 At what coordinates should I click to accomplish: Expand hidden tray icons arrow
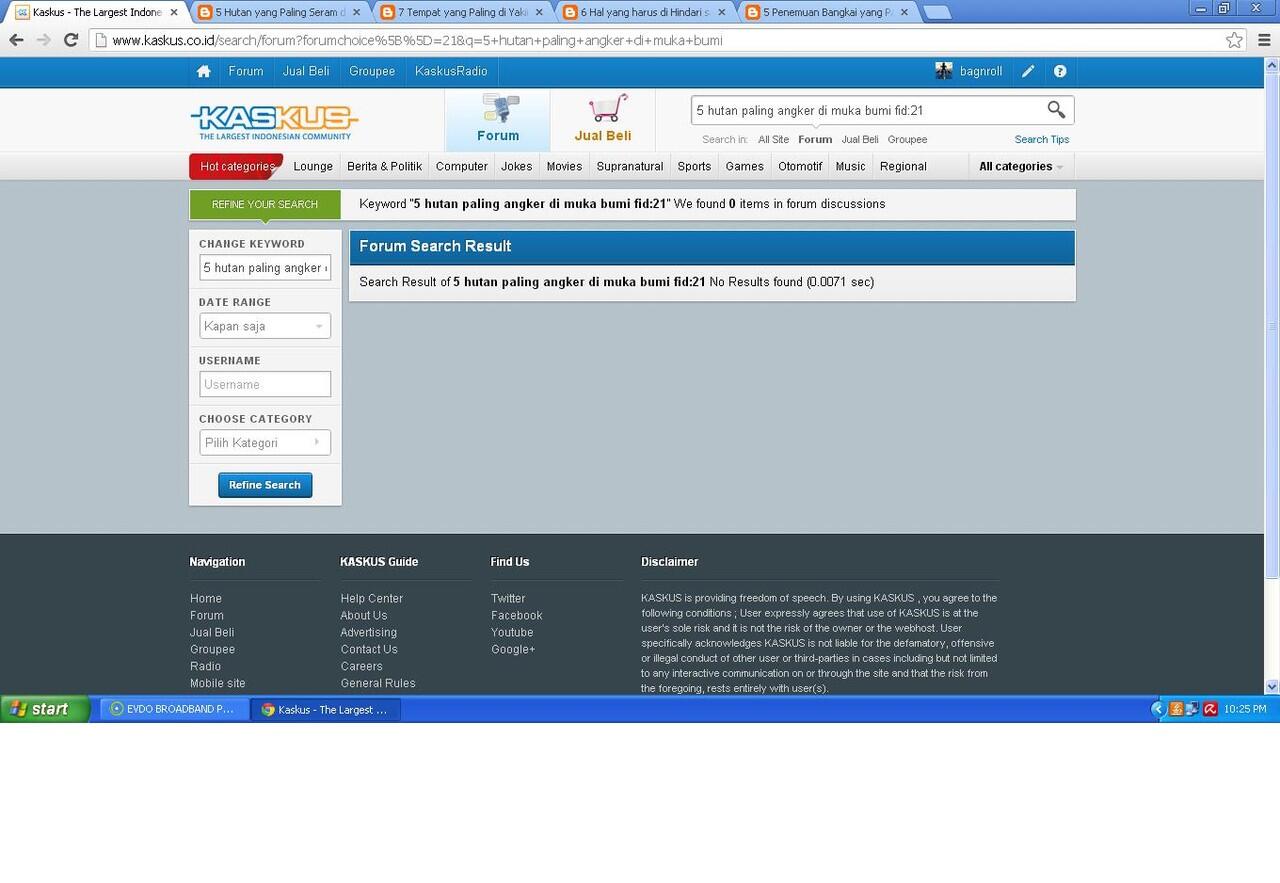click(1158, 709)
